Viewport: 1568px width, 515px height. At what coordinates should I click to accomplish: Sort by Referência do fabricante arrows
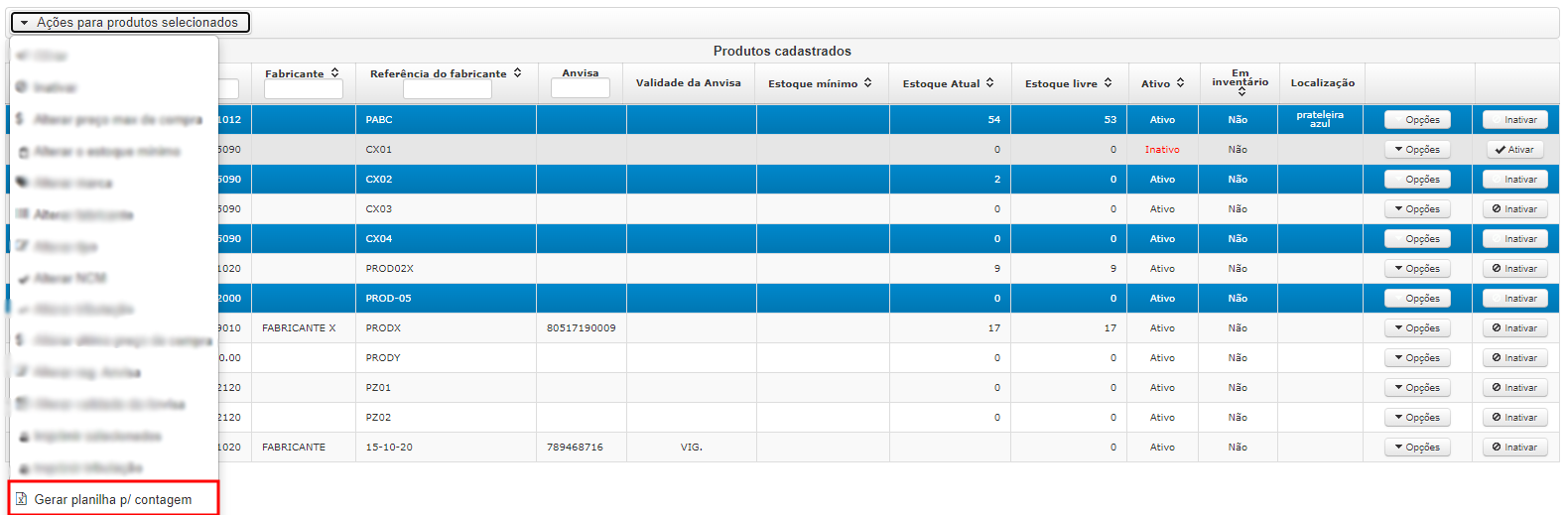click(518, 73)
